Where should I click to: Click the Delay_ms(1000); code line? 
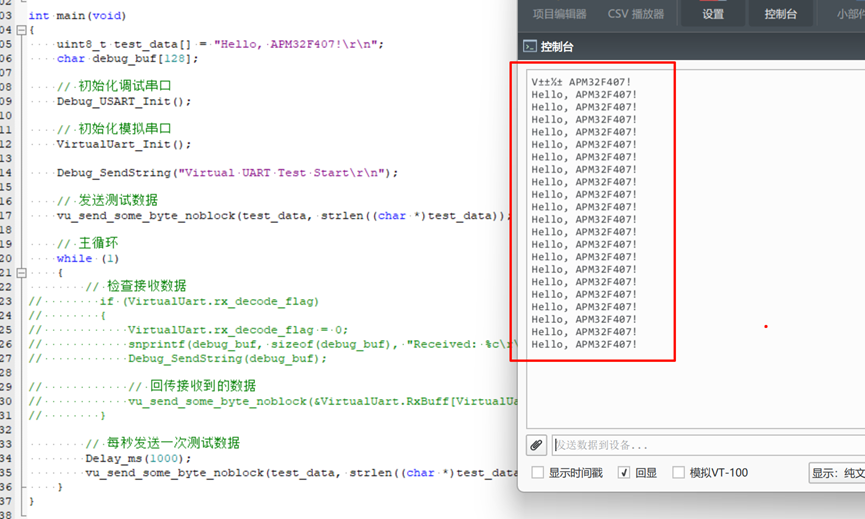click(138, 459)
